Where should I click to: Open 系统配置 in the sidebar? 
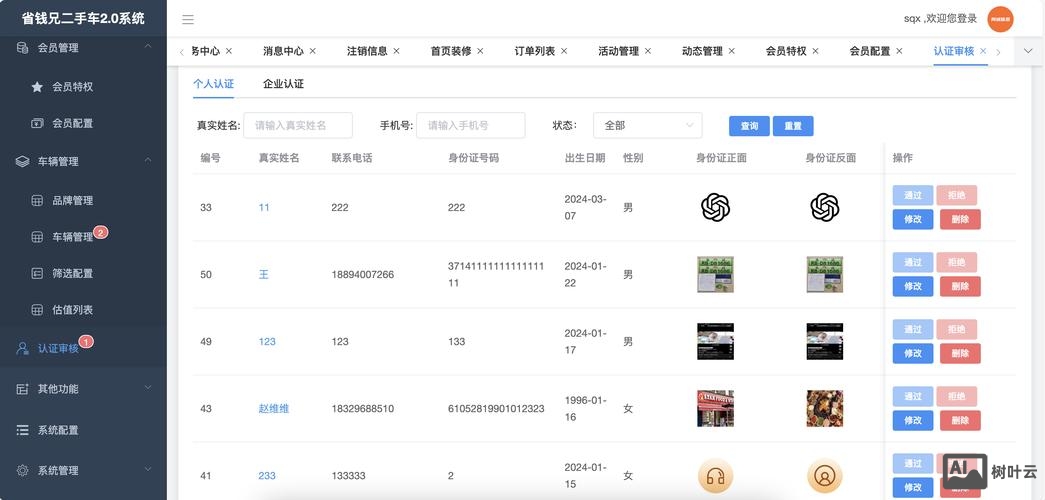tap(58, 430)
